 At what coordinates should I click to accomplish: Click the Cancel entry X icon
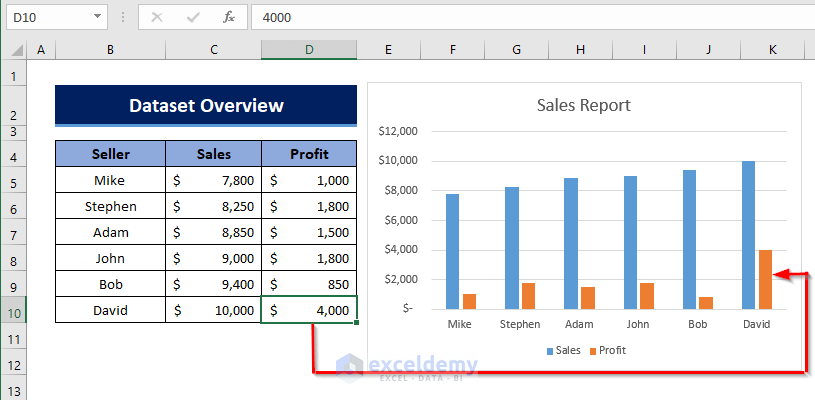(x=157, y=17)
